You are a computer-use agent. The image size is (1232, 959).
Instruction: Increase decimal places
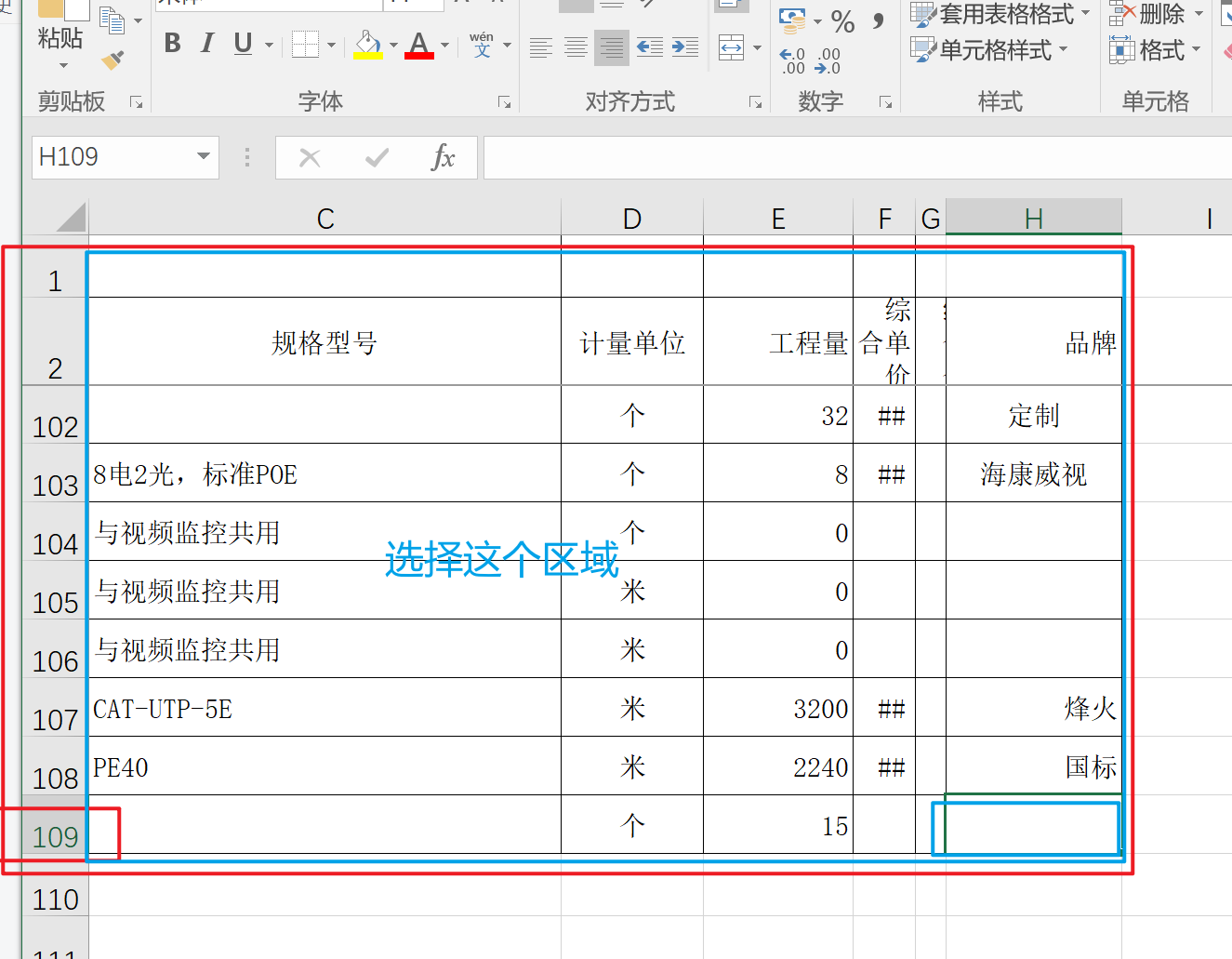[792, 60]
